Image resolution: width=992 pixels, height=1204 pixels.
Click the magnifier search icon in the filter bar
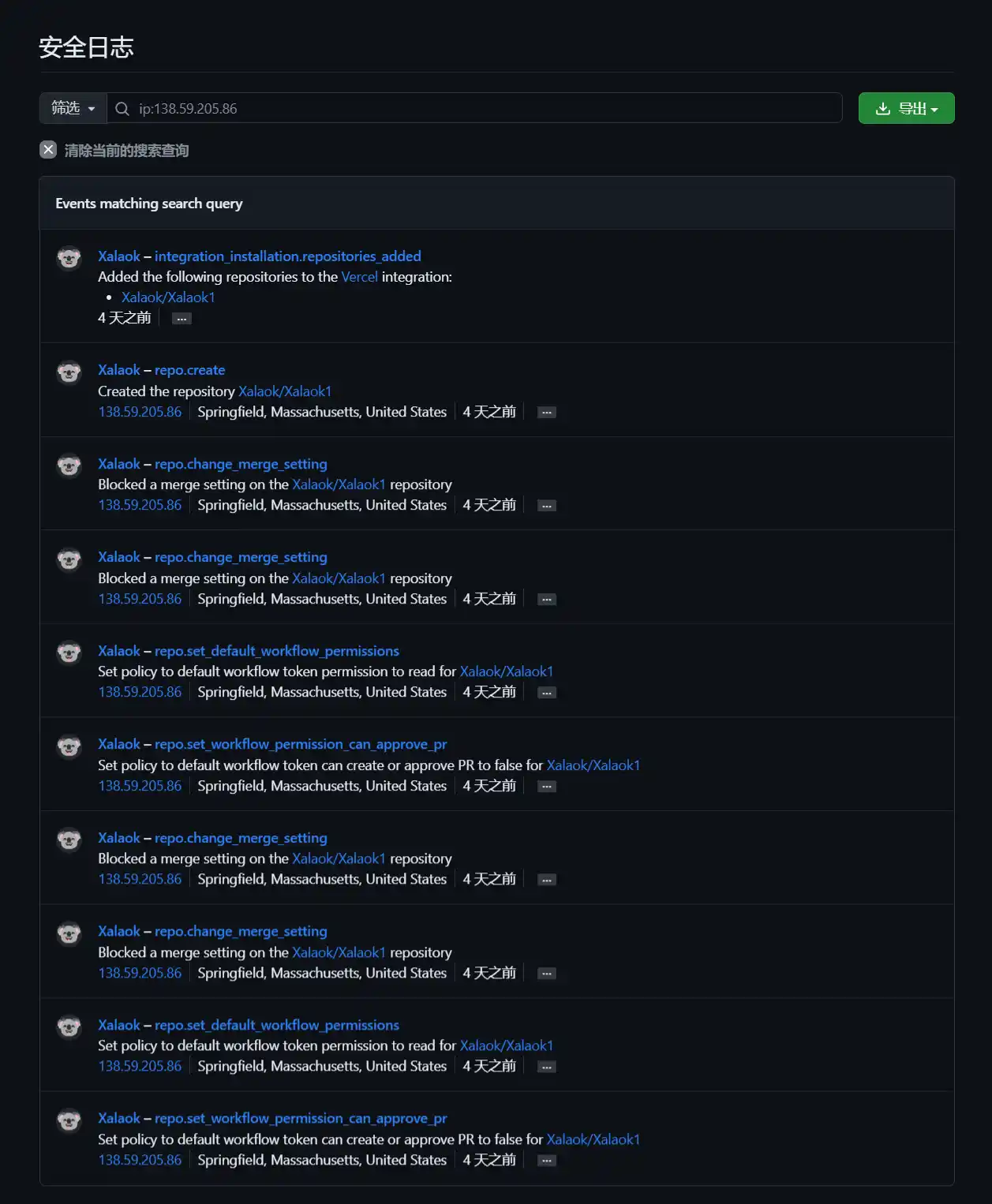coord(122,108)
